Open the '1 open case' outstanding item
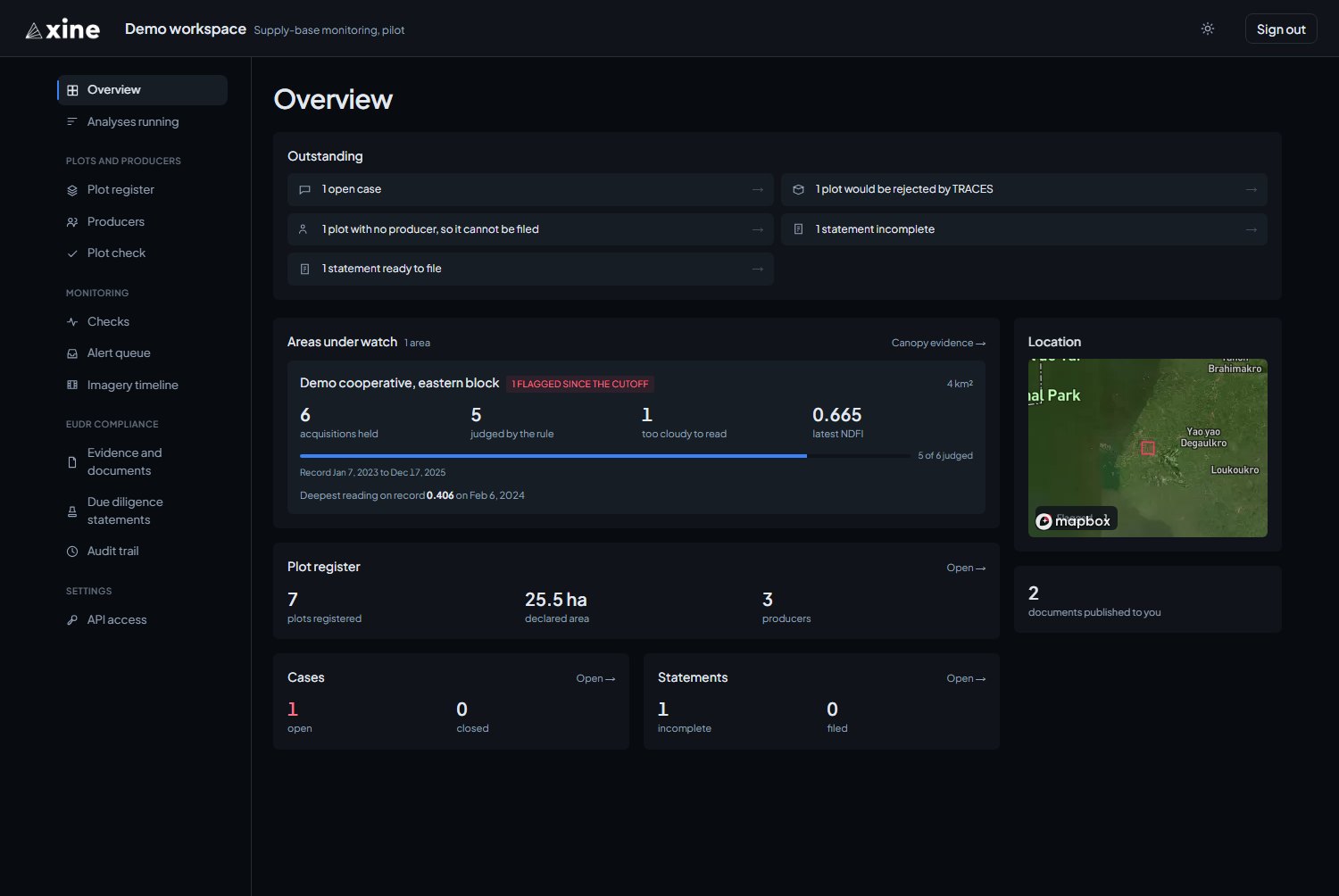 530,189
